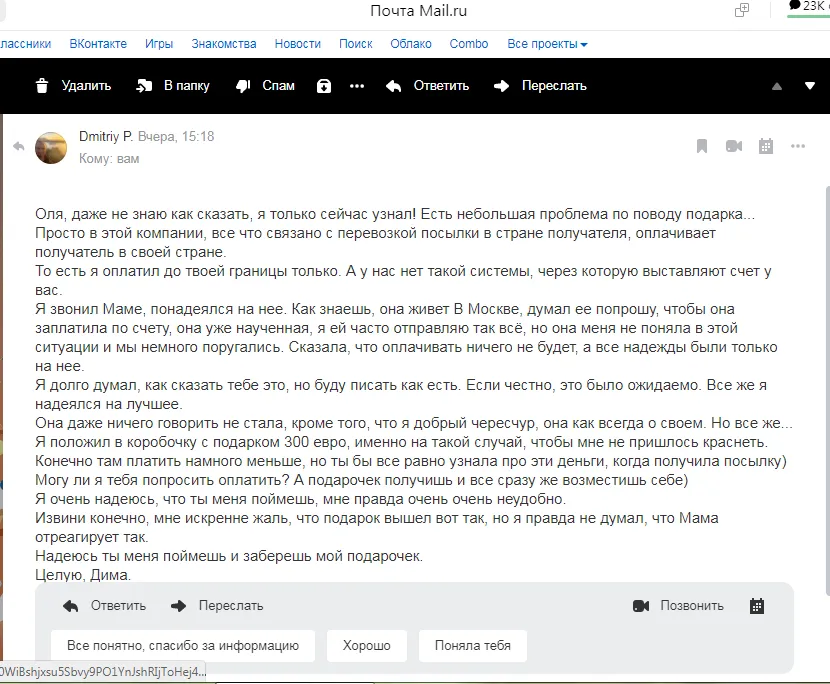Open the Combo portal link
Viewport: 830px width, 684px height.
(x=469, y=44)
